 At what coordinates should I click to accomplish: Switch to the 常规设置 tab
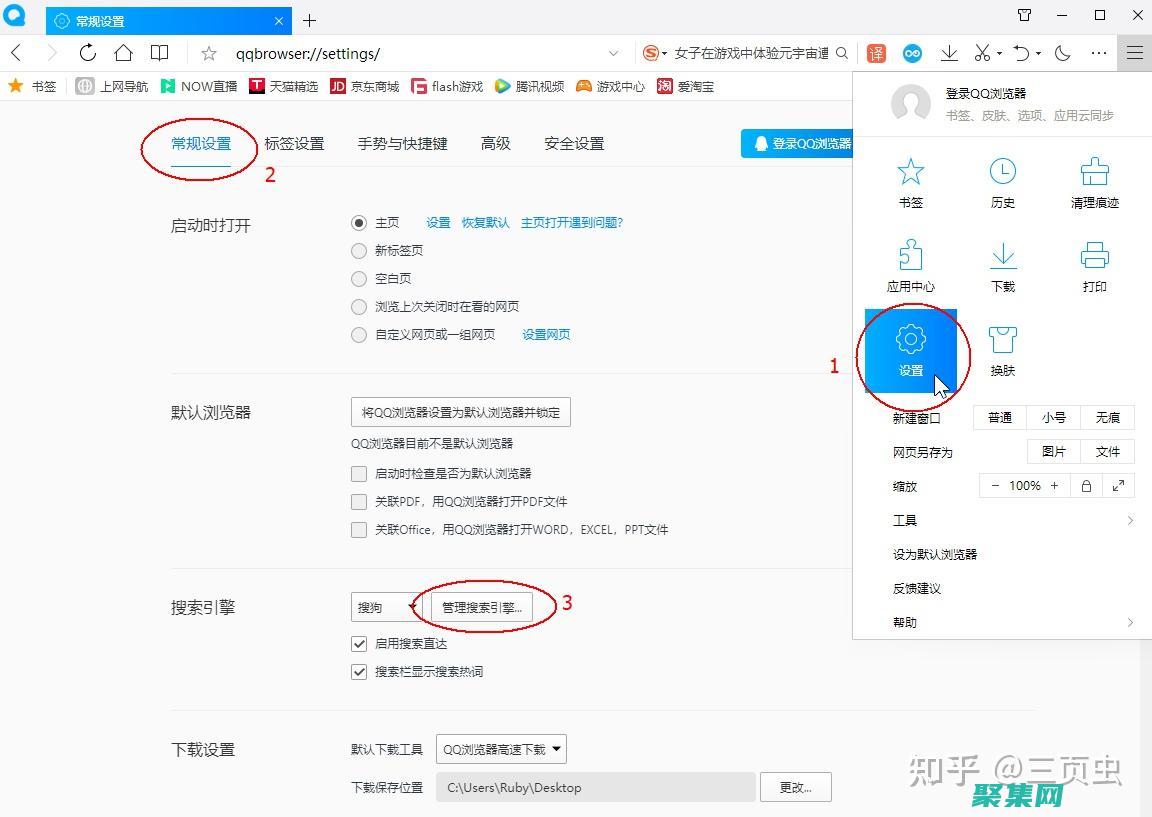point(201,143)
